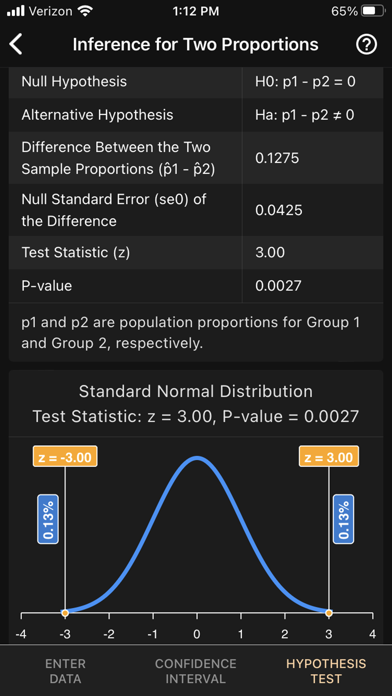Click the orange marker at 3 on axis
Image resolution: width=392 pixels, height=696 pixels.
tap(329, 613)
